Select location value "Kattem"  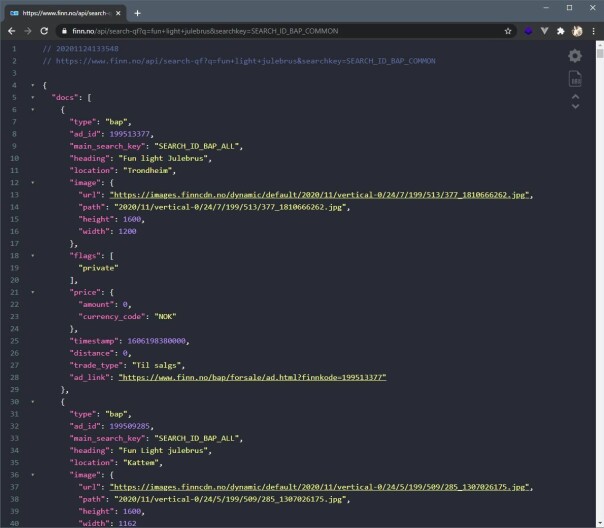click(141, 463)
